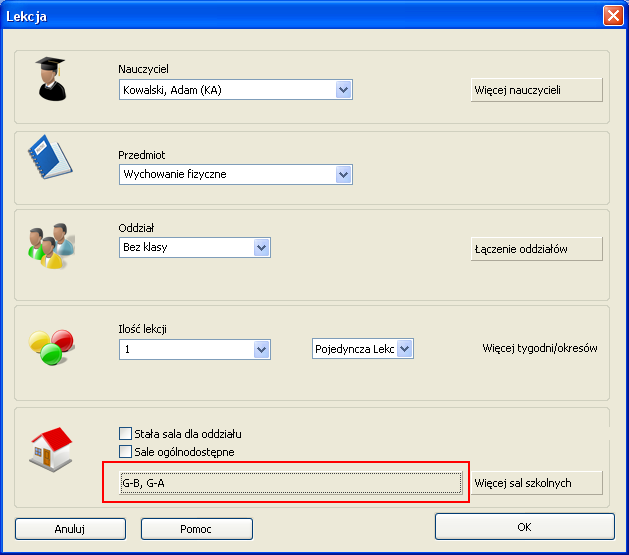Viewport: 629px width, 555px height.
Task: Click the group of students icon
Action: click(x=51, y=245)
